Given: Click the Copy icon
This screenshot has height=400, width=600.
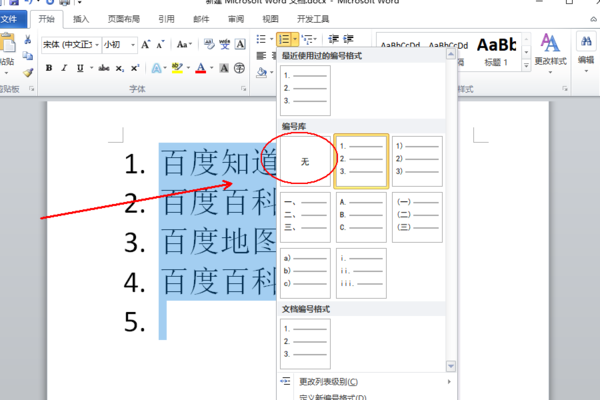Looking at the screenshot, I should point(28,56).
